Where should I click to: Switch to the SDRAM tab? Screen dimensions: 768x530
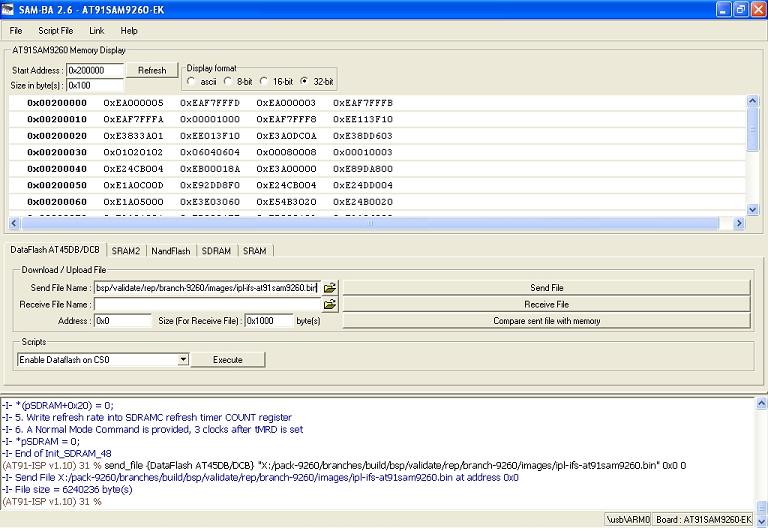coord(216,250)
